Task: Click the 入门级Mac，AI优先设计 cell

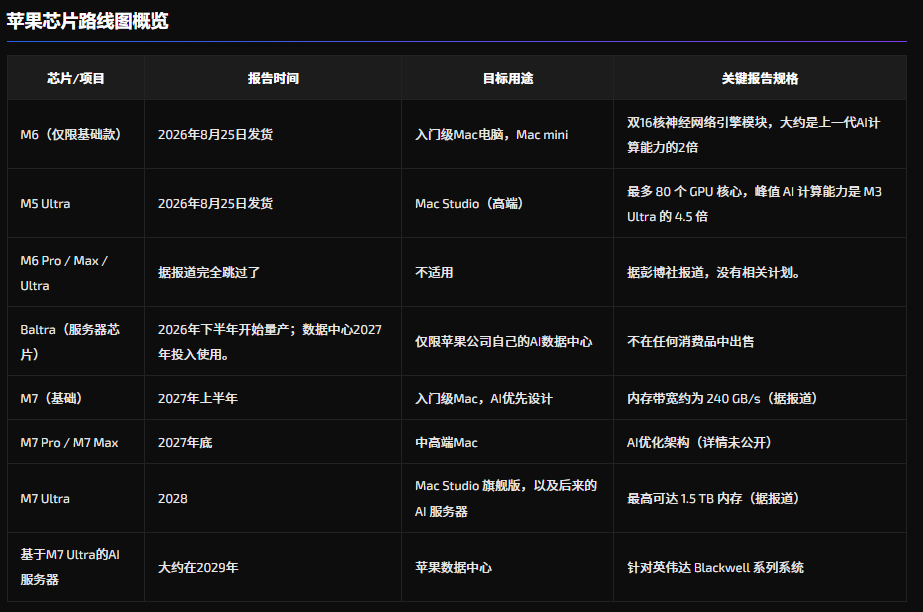Action: [x=507, y=398]
